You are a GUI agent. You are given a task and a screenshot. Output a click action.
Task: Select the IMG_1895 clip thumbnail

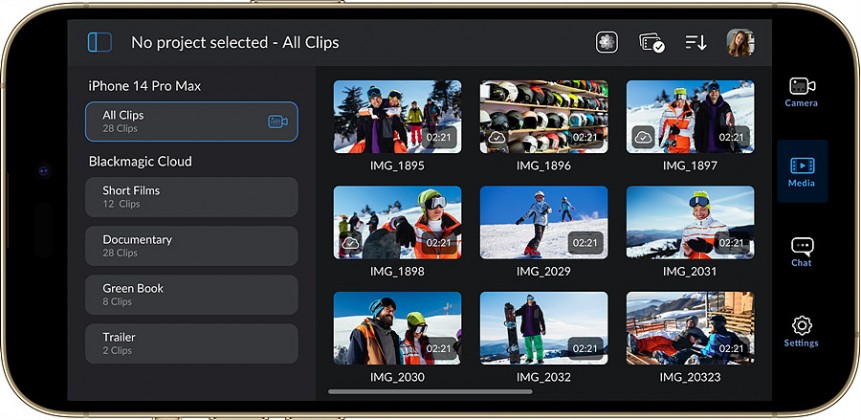[x=398, y=116]
